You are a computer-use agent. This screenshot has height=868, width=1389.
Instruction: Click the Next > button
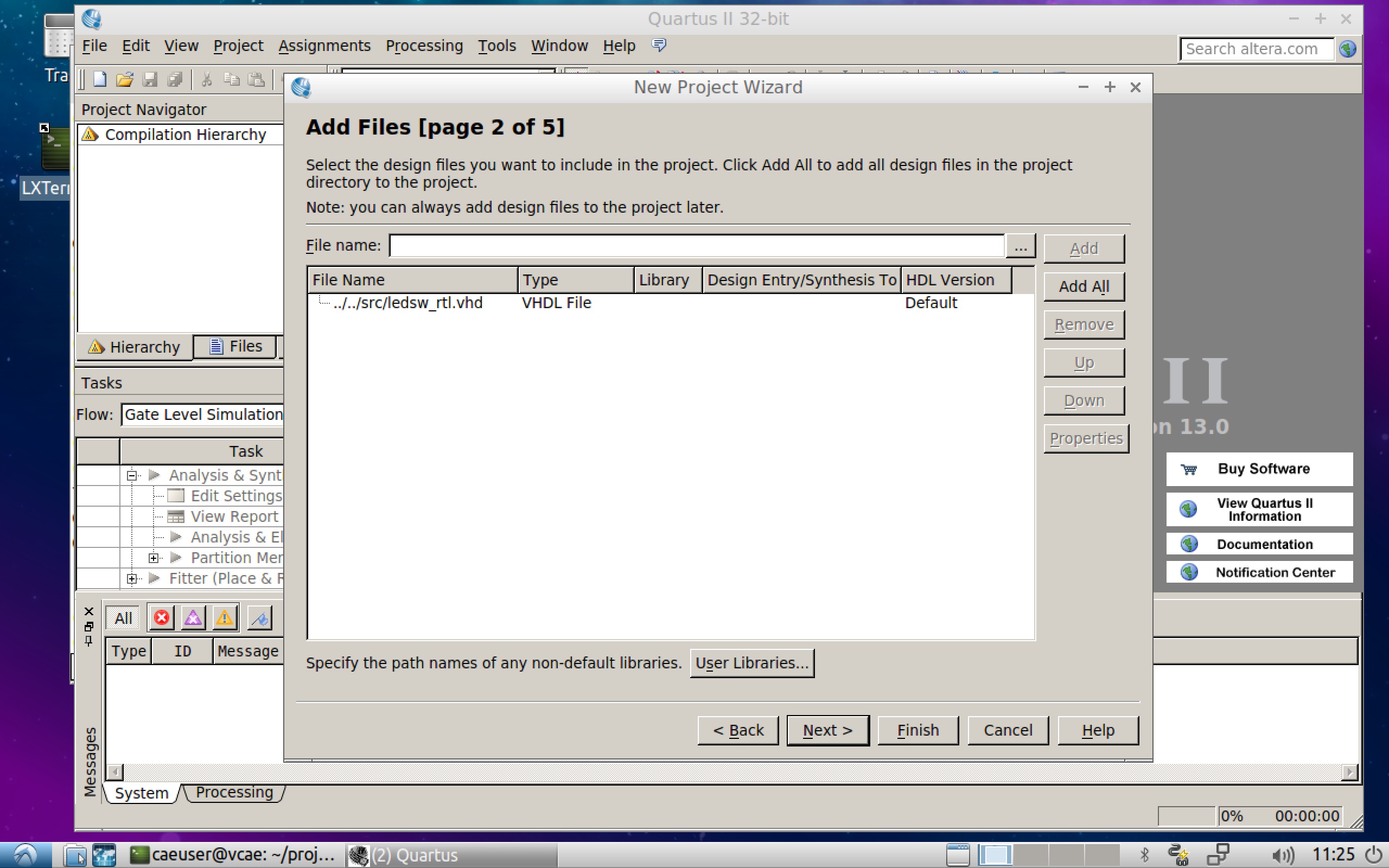click(827, 730)
